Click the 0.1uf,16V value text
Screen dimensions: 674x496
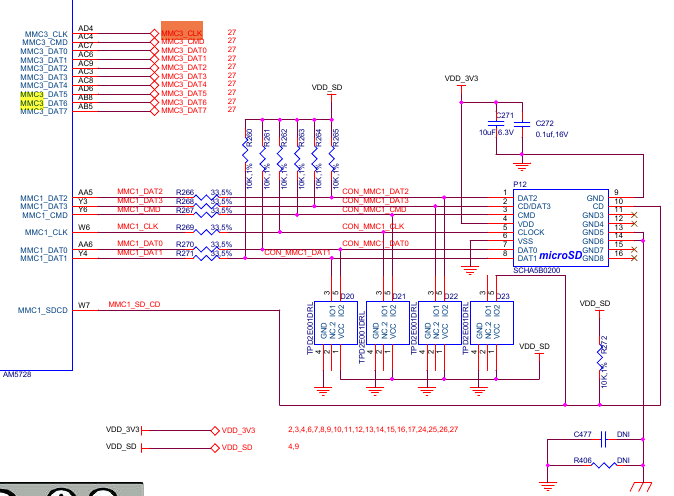tap(552, 135)
